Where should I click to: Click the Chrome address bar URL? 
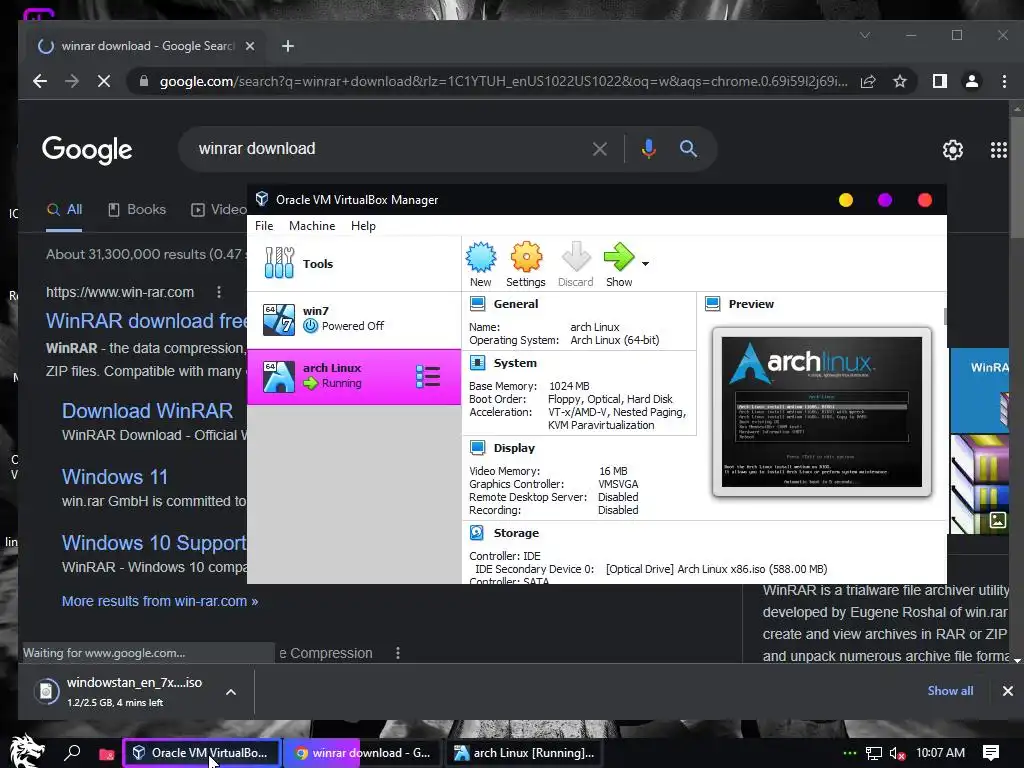[504, 82]
